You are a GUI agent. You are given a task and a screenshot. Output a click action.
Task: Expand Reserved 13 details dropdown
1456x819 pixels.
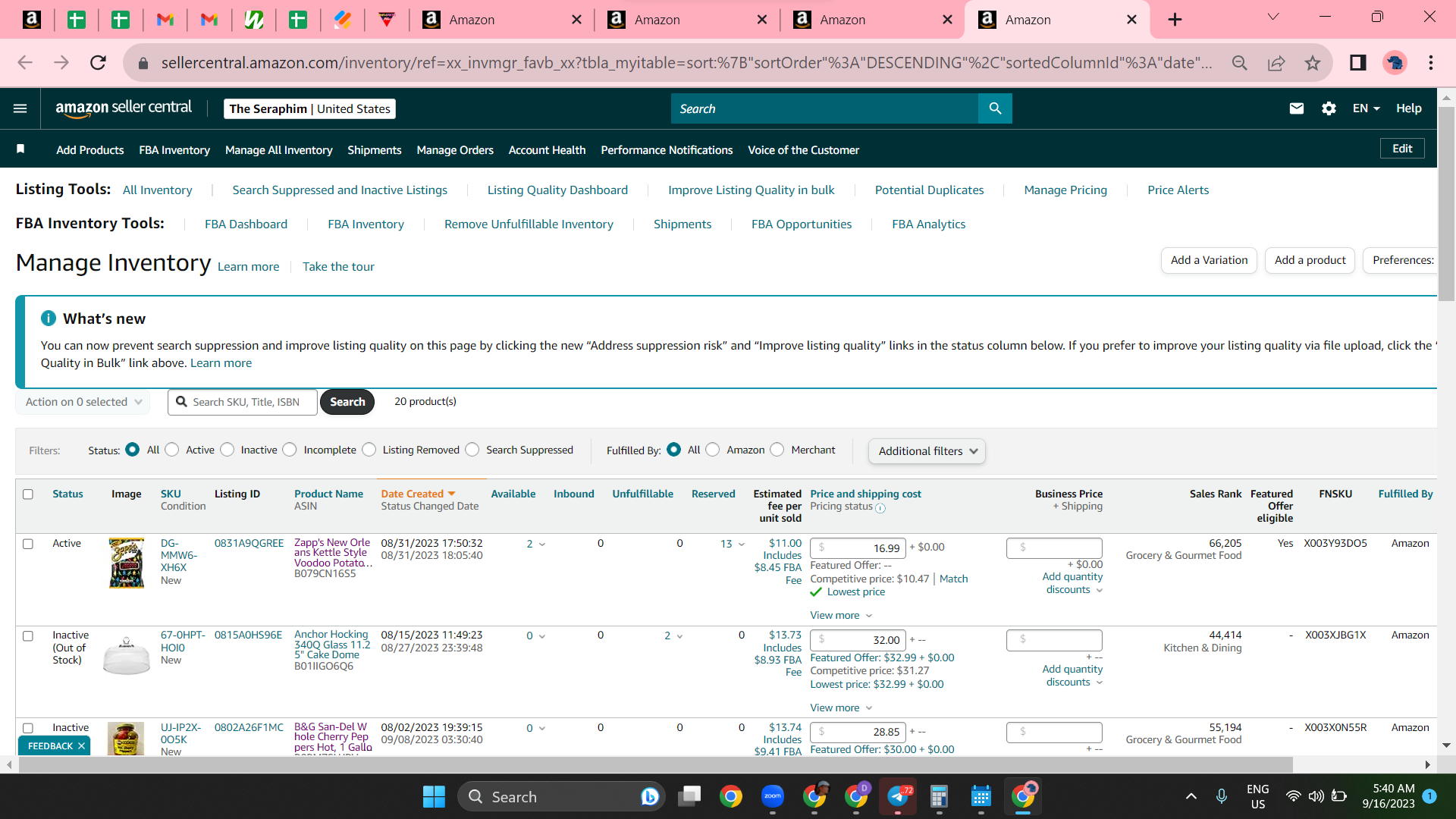point(741,544)
